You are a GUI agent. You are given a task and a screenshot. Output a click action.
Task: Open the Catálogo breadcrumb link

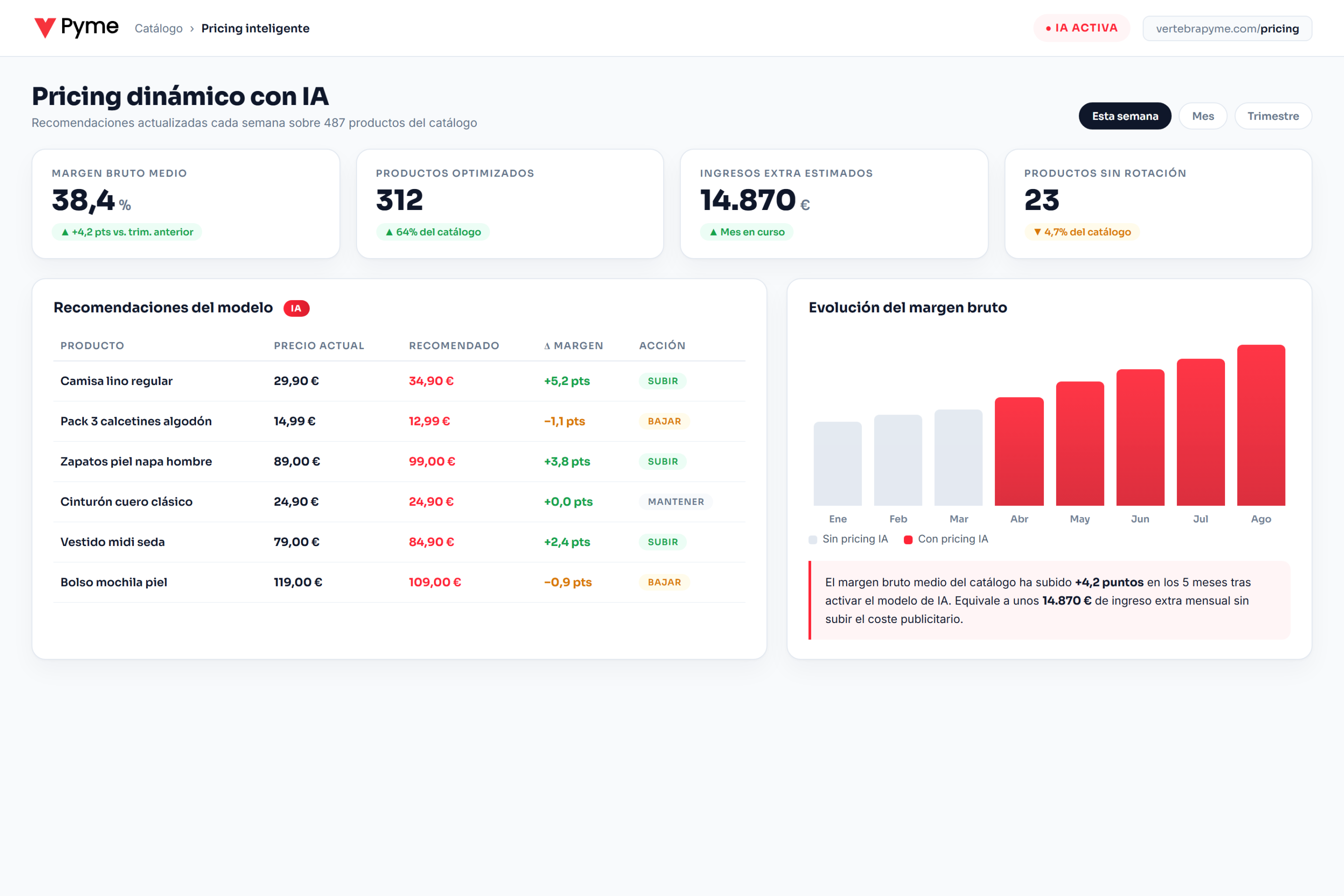pos(159,28)
